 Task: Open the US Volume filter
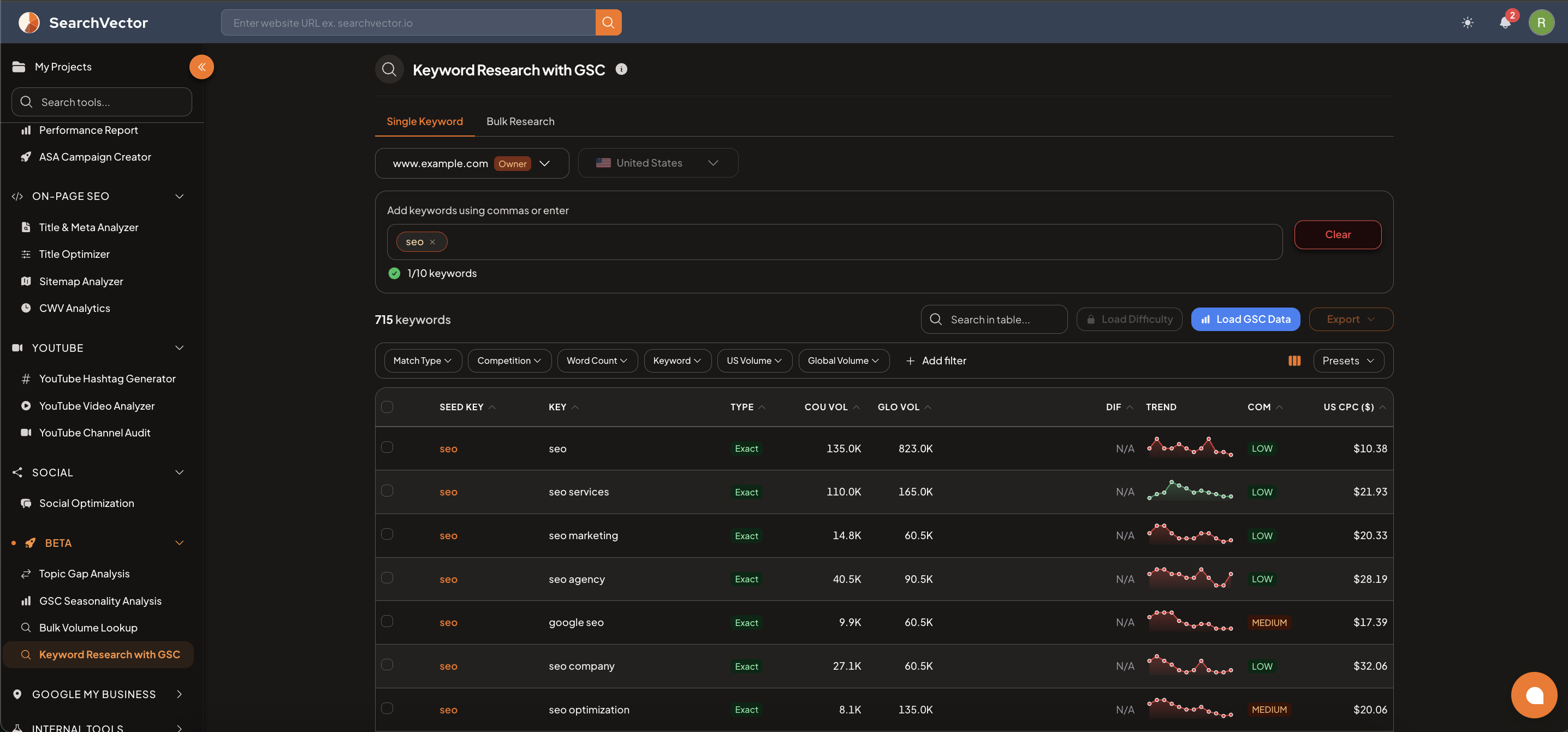pyautogui.click(x=754, y=361)
